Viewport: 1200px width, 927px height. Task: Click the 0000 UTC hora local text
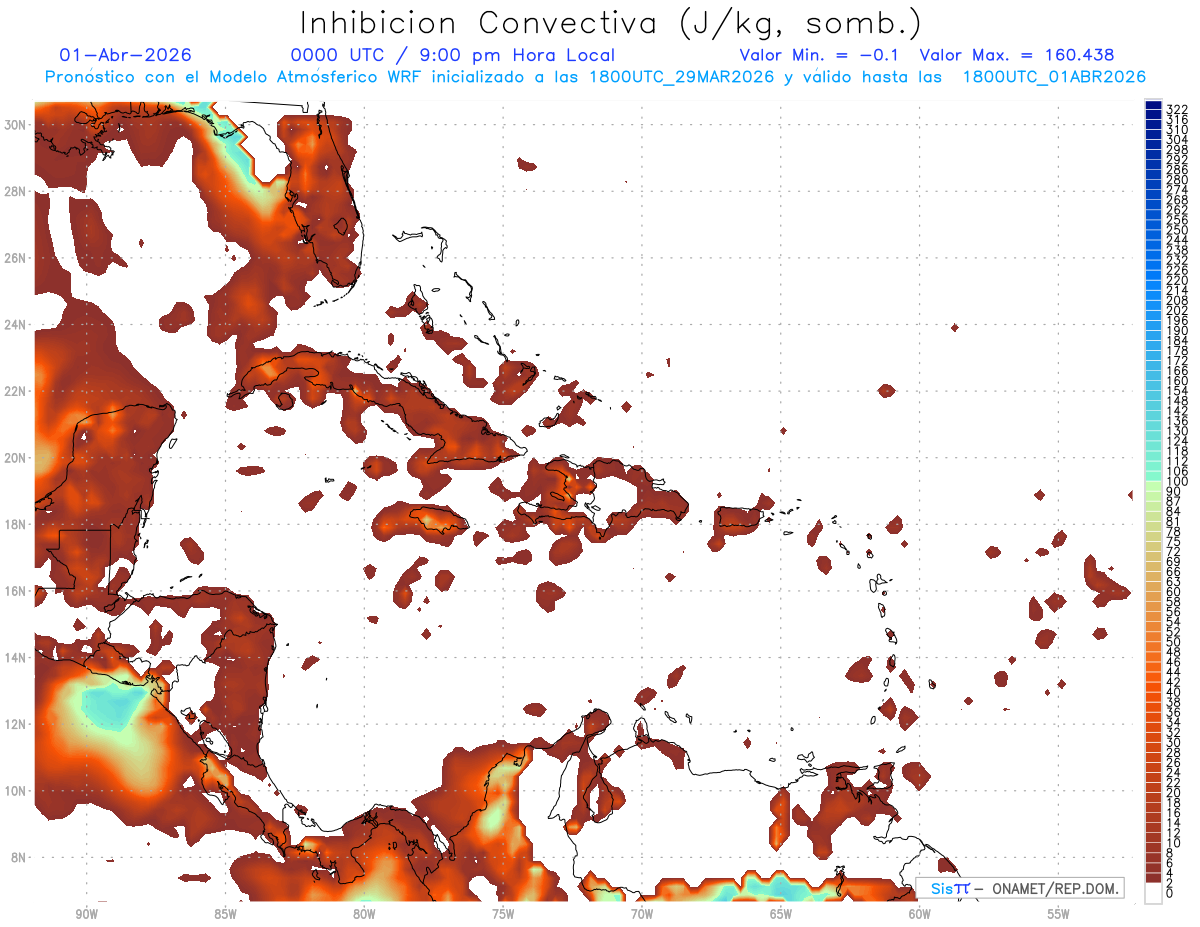(452, 55)
